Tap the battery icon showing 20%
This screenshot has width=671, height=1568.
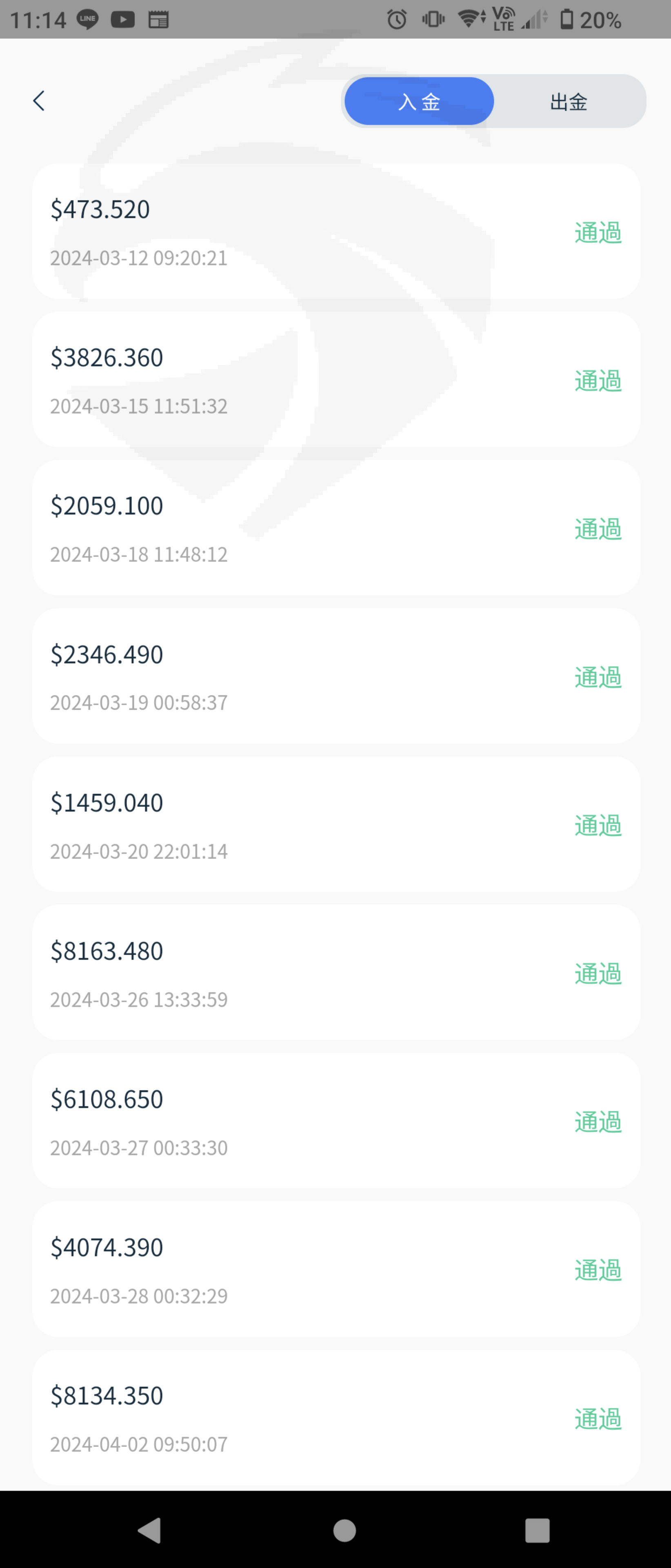pos(567,20)
